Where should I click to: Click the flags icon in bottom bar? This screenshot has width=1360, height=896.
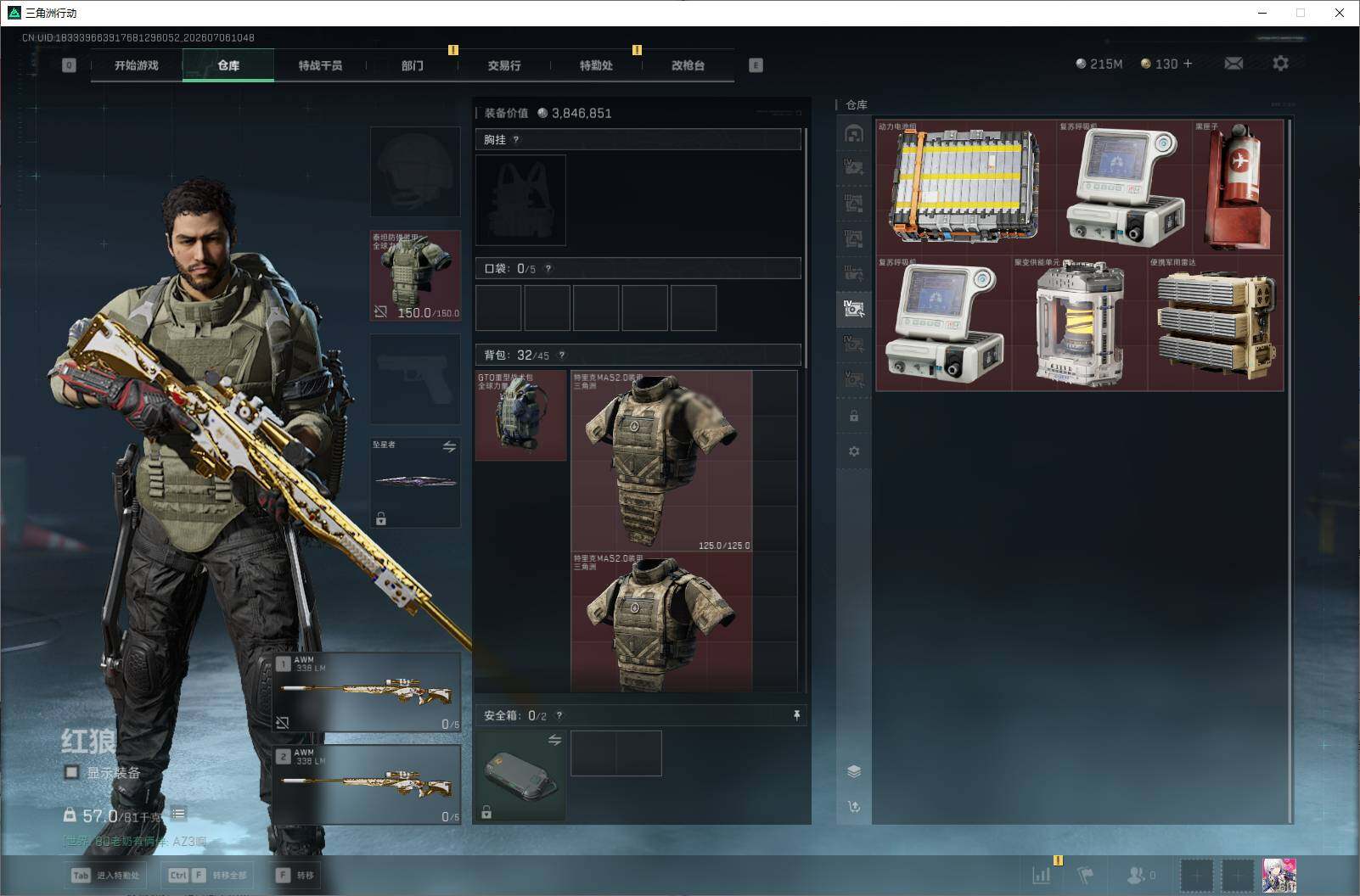1085,875
